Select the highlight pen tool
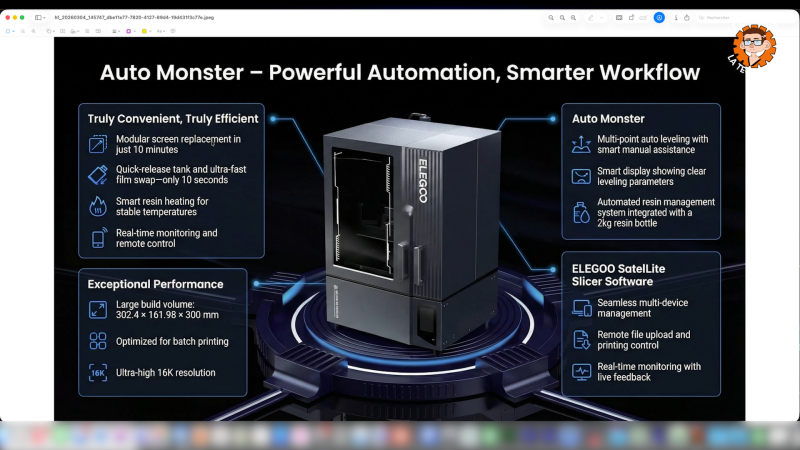 tap(590, 17)
